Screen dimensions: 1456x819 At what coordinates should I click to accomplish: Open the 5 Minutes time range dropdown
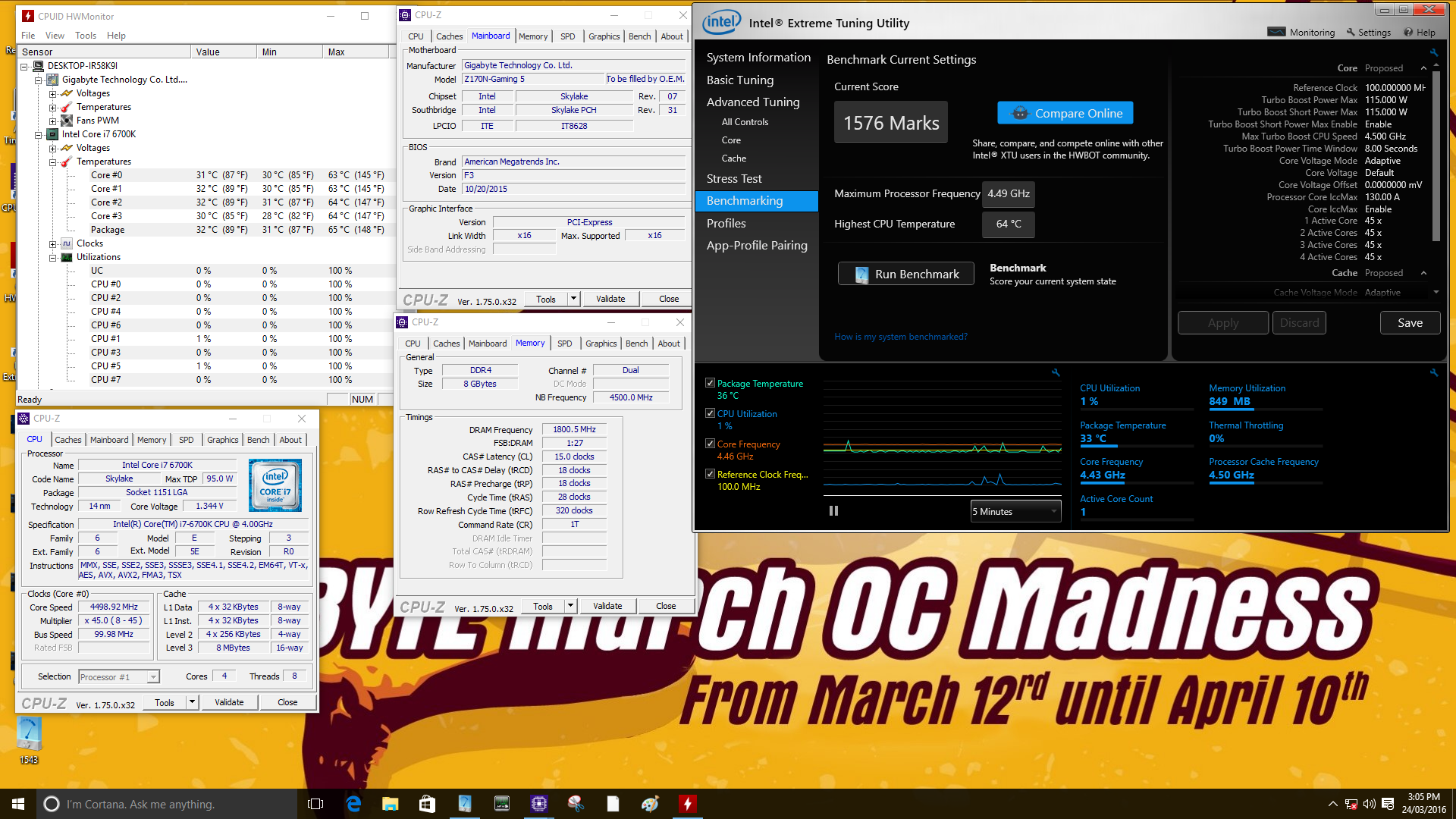tap(1015, 511)
